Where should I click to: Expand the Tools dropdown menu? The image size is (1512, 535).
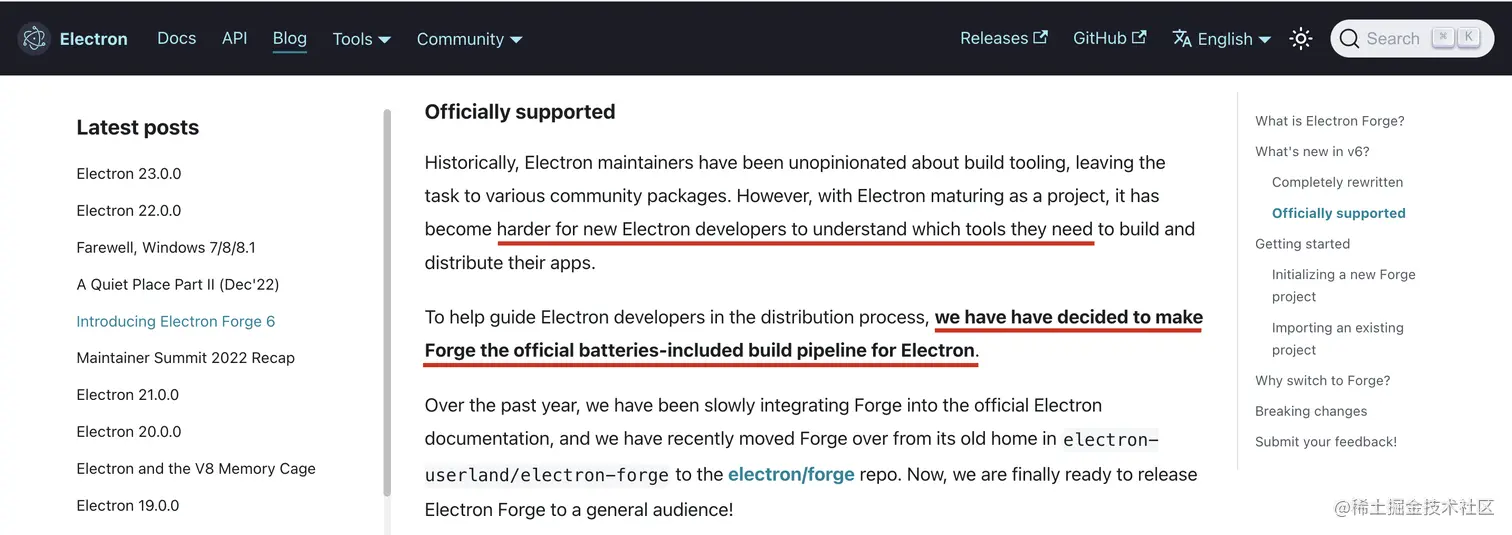(362, 39)
